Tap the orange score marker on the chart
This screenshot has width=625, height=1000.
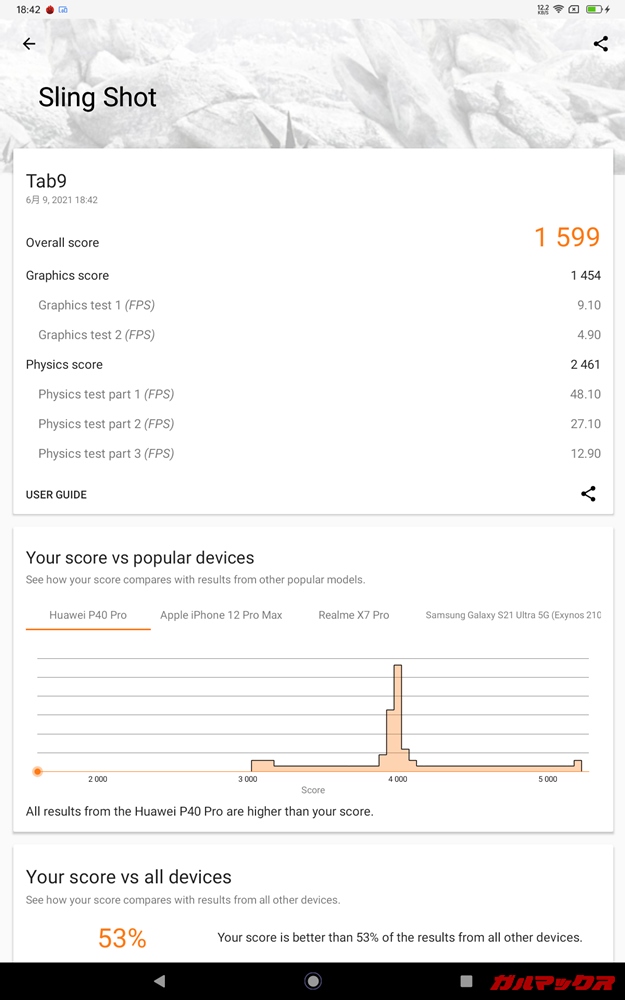(x=37, y=771)
